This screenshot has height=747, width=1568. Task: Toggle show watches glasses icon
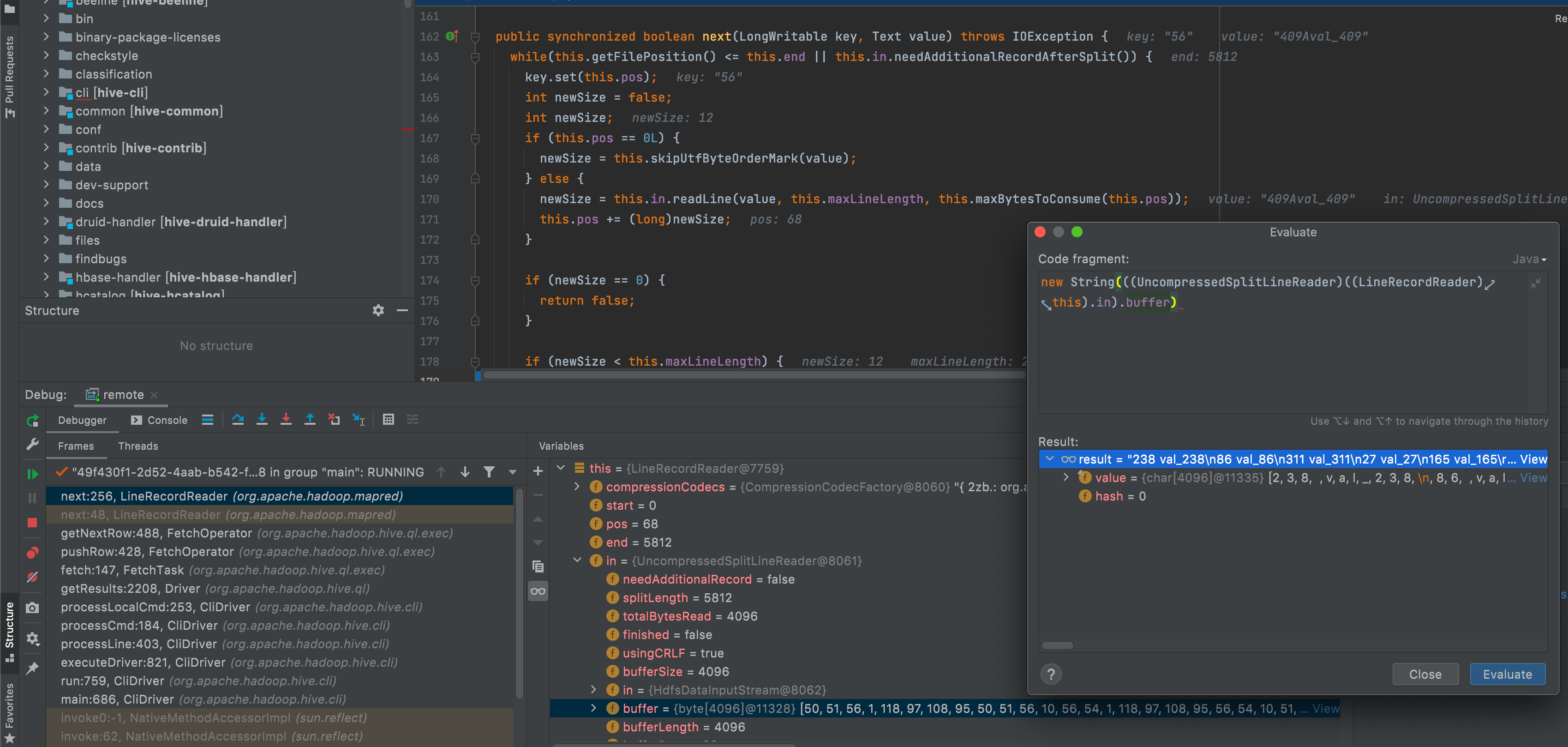click(x=538, y=591)
